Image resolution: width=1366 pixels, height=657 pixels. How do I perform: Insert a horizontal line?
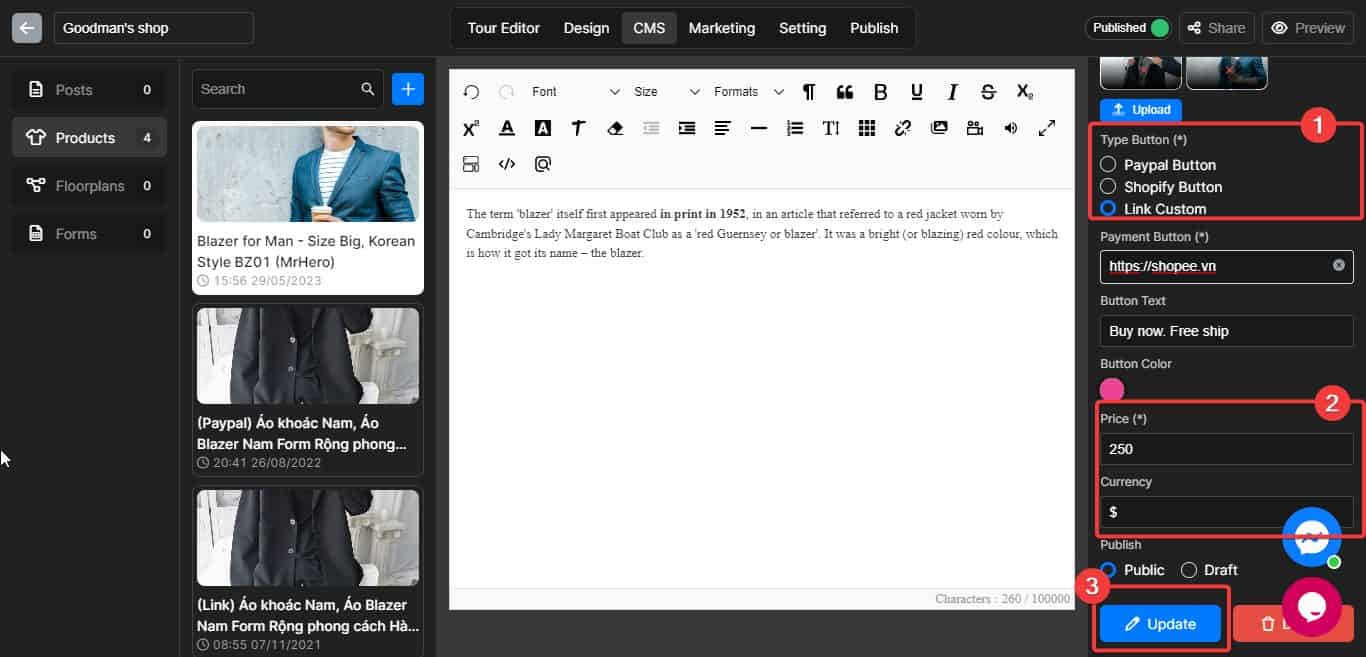tap(759, 128)
